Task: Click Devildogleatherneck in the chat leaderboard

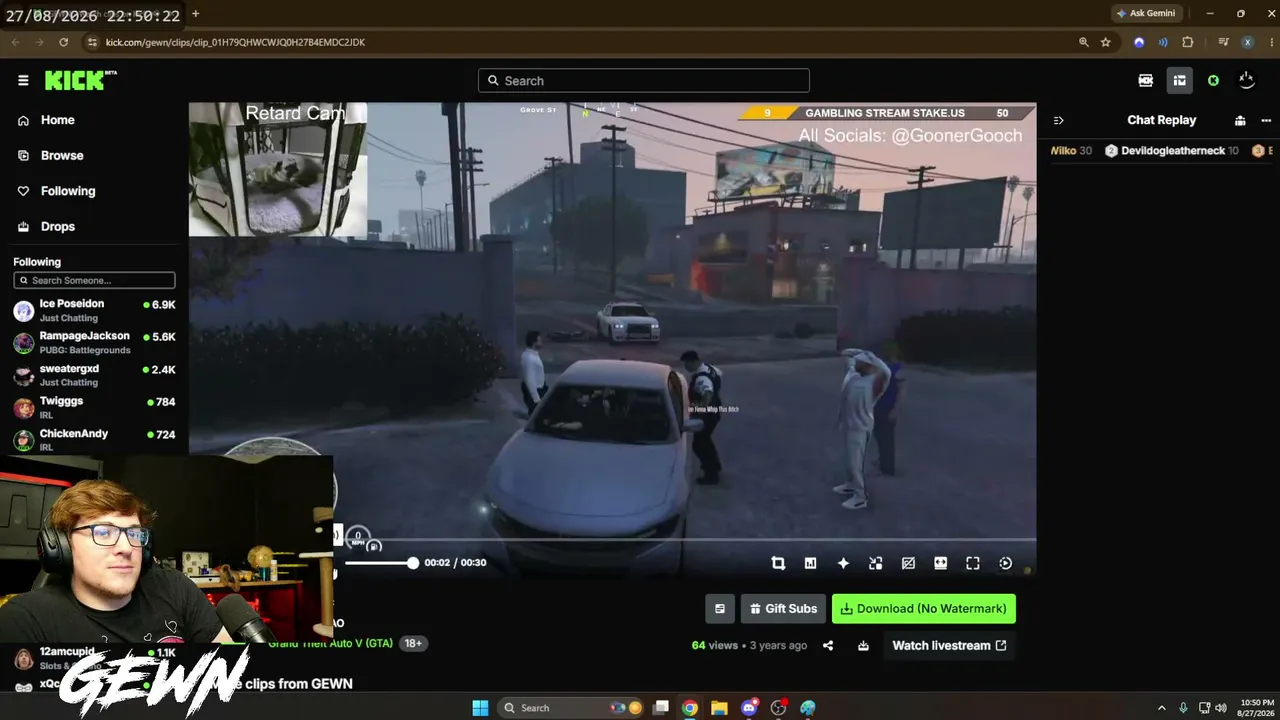Action: pyautogui.click(x=1172, y=151)
